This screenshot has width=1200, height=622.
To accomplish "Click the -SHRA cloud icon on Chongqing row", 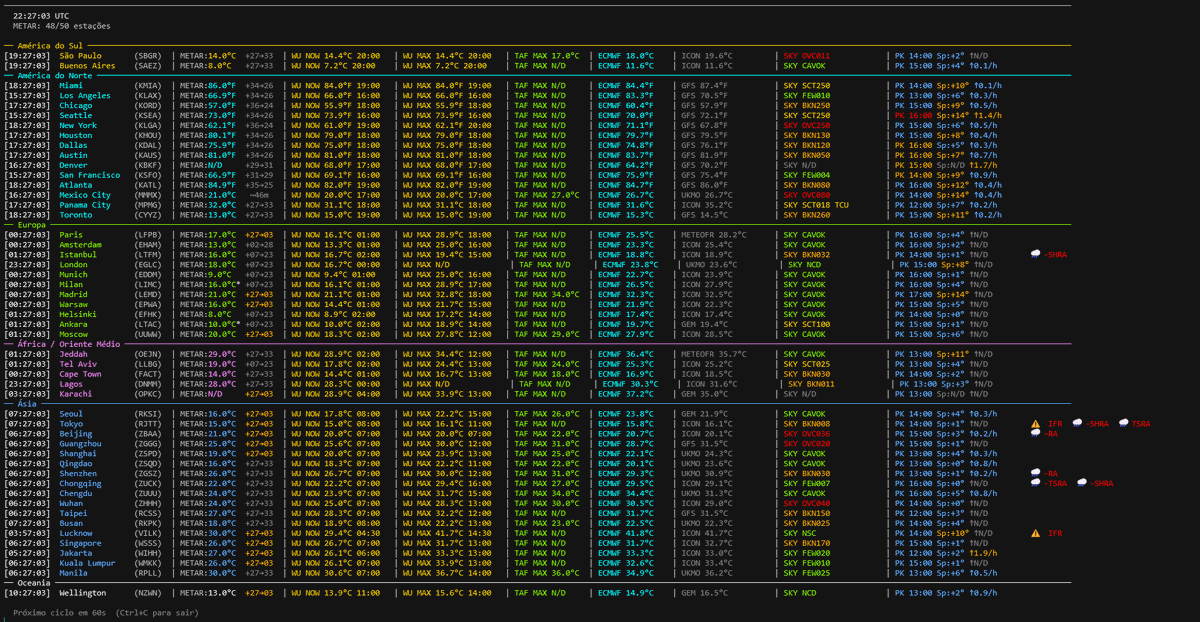I will point(1083,483).
